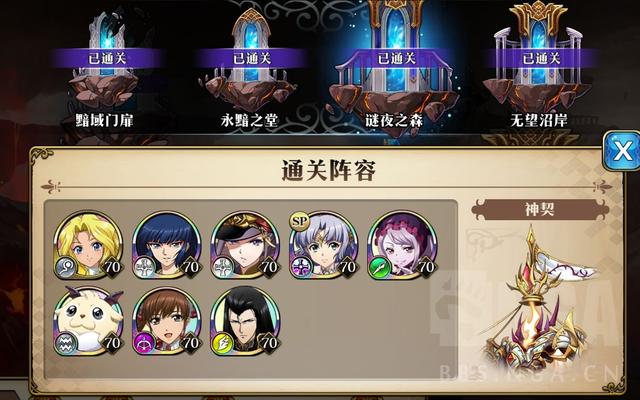Choose the long black-haired male hero

[245, 321]
